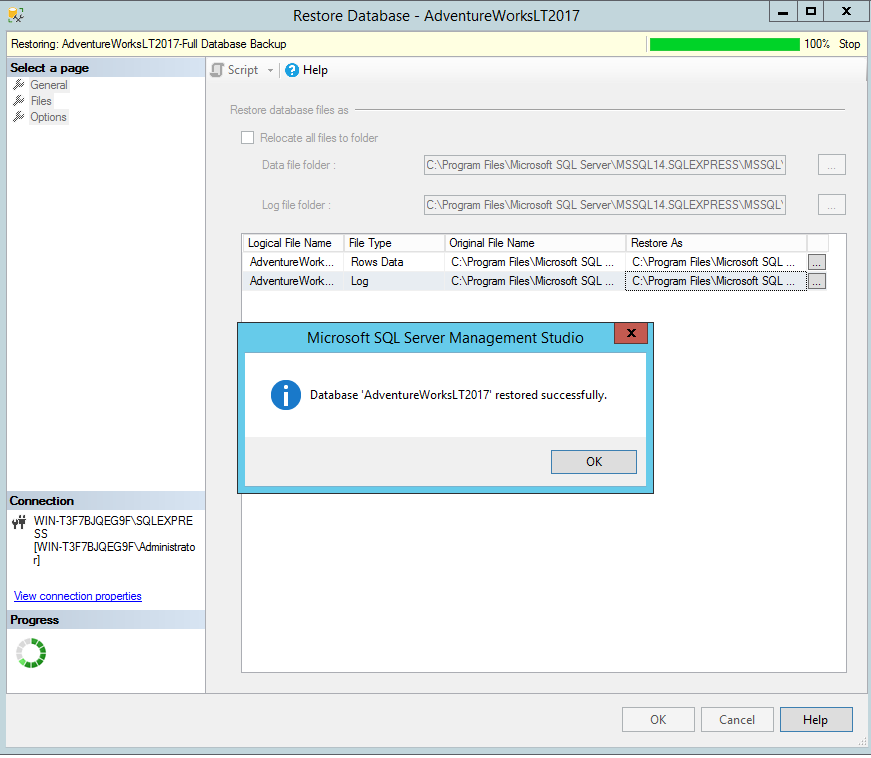Click the Files page wrench icon
The height and width of the screenshot is (758, 871).
pyautogui.click(x=19, y=101)
